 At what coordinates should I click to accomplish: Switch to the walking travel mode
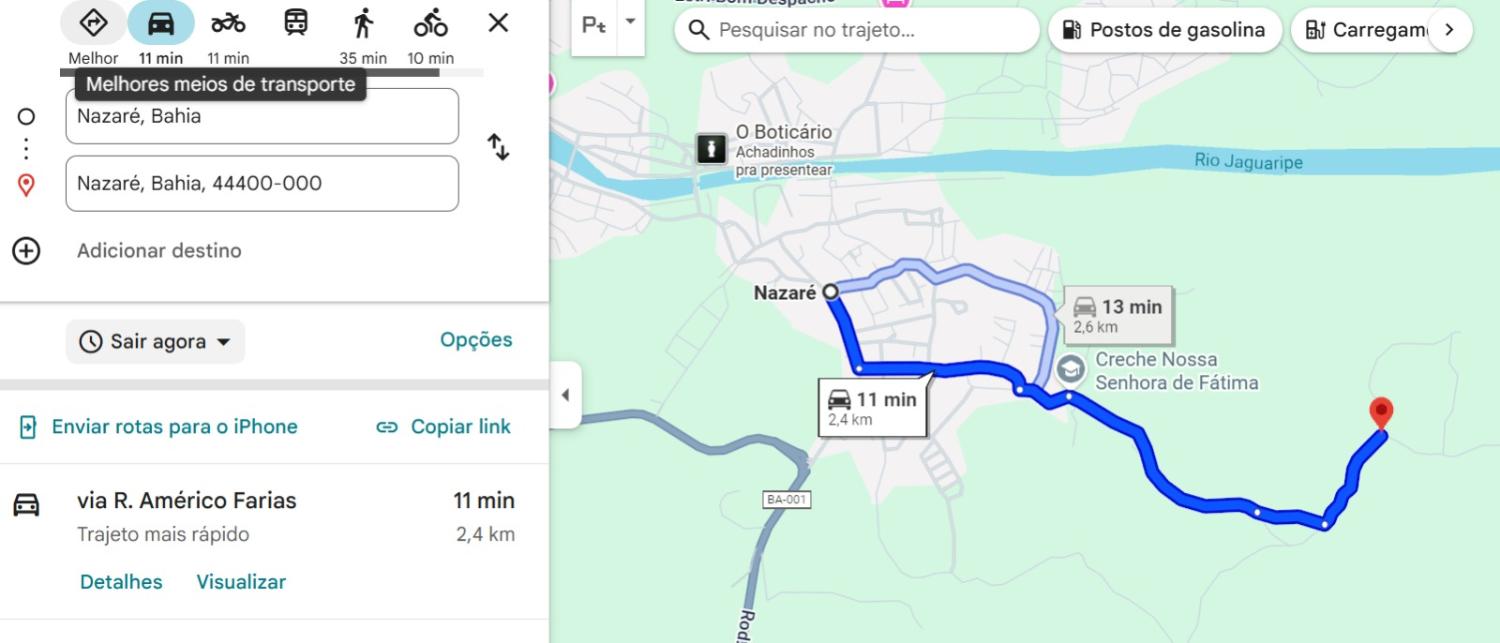(x=363, y=23)
